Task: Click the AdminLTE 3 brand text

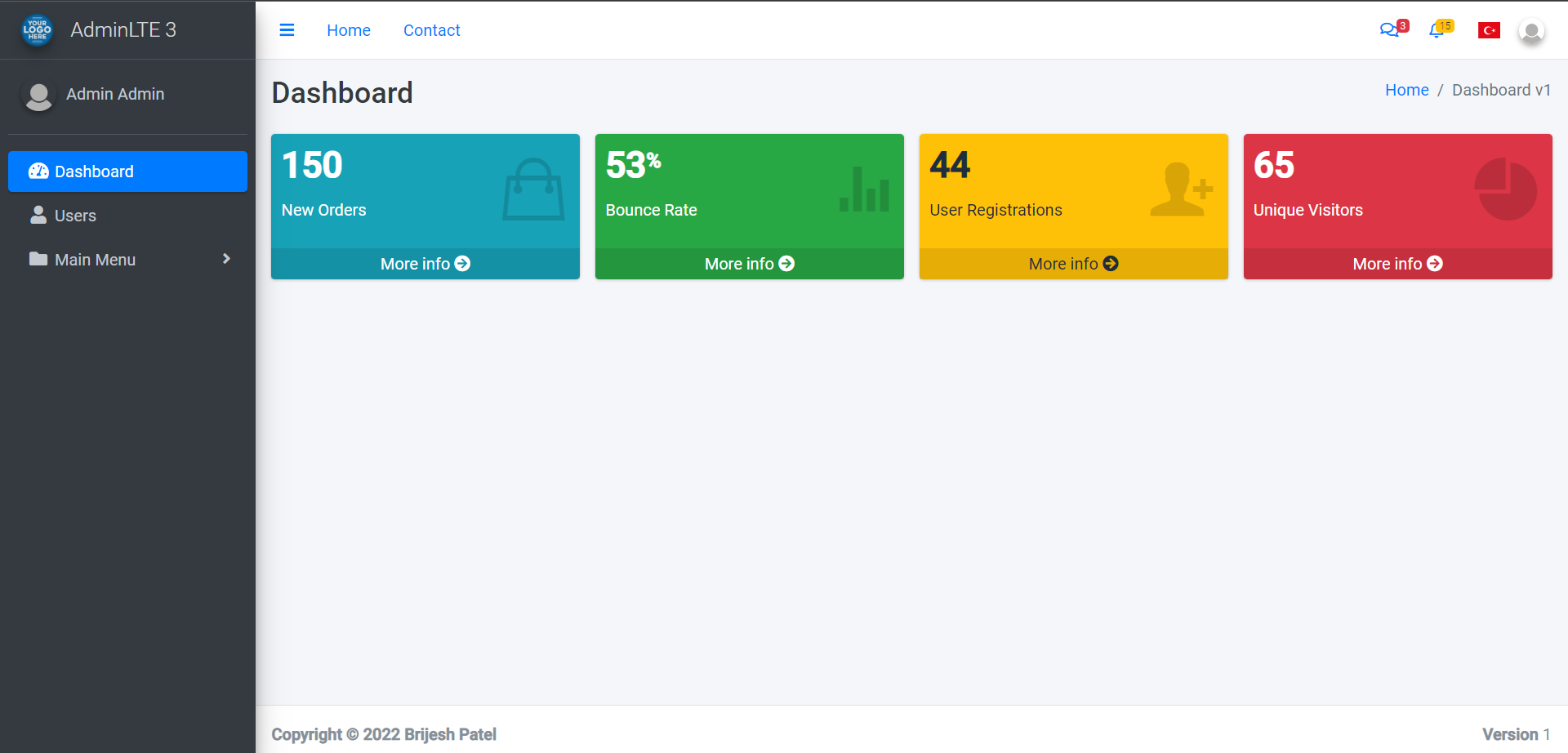Action: [x=123, y=29]
